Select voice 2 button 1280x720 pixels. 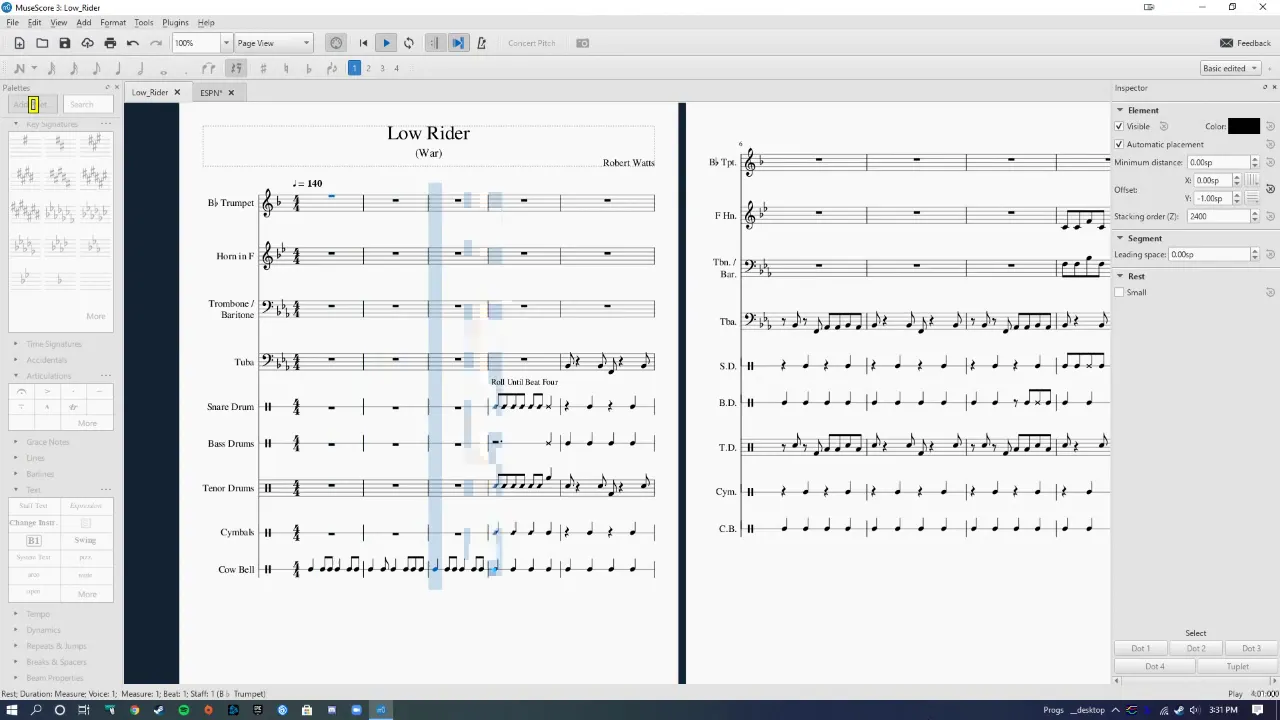point(368,68)
